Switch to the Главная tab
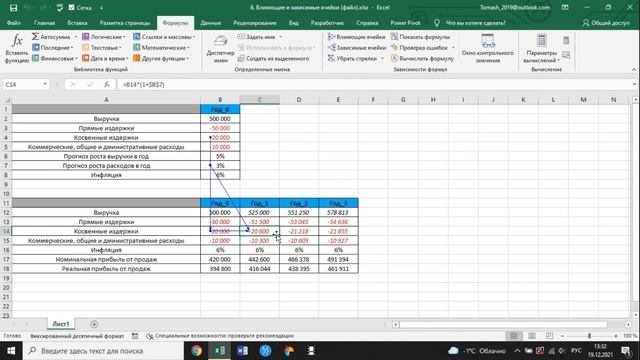 coord(44,23)
